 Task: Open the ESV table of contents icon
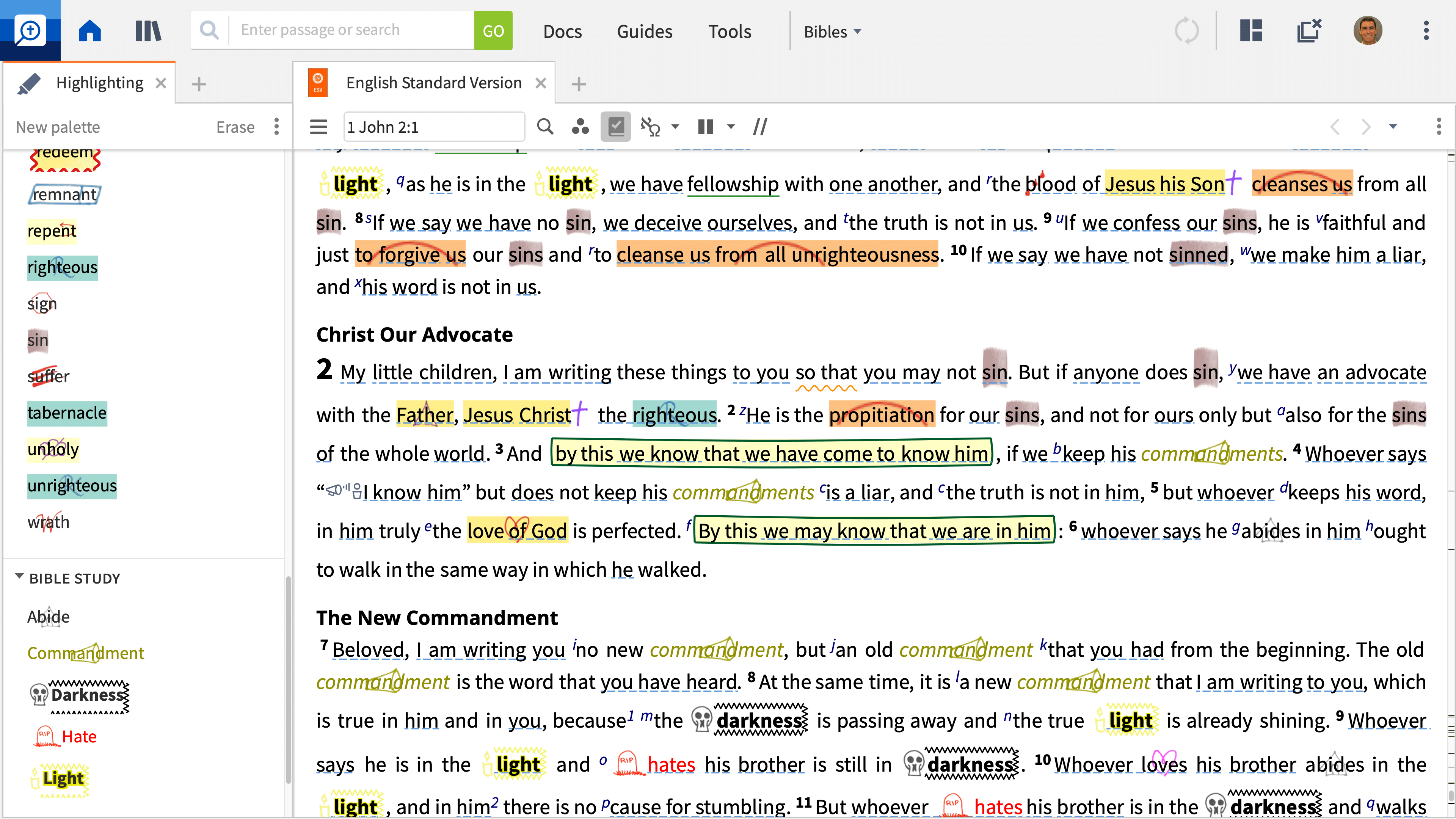pyautogui.click(x=319, y=127)
